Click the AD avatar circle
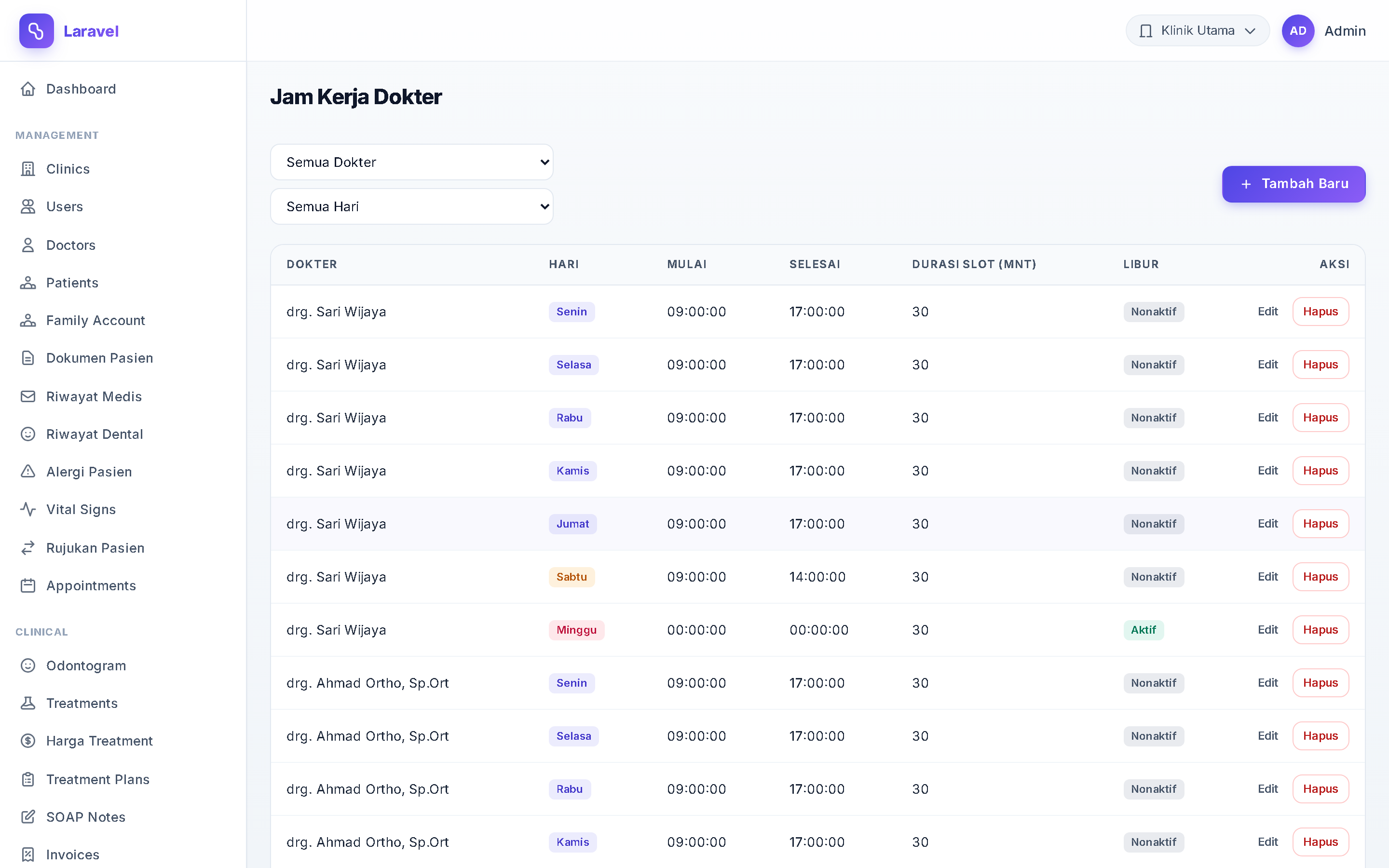This screenshot has height=868, width=1389. (1298, 31)
